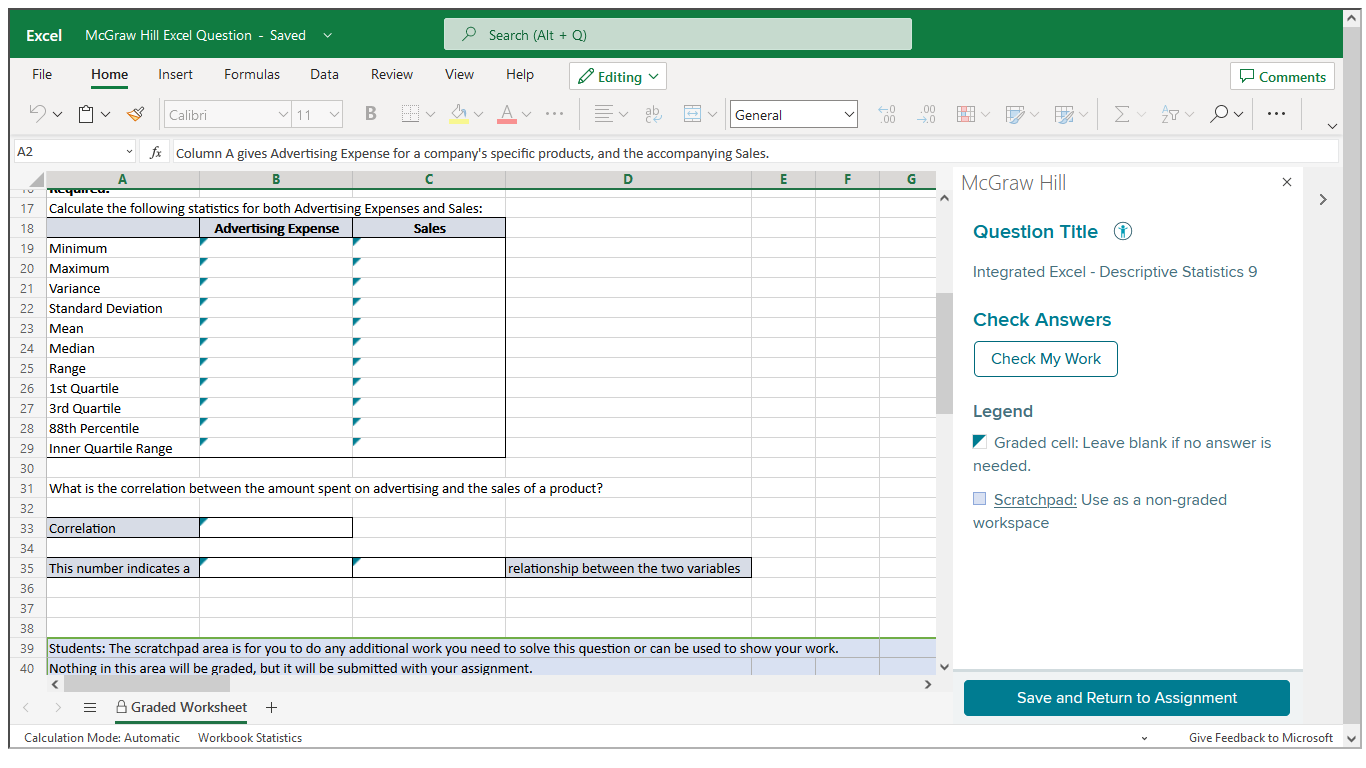Select the Find magnifier icon
Image resolution: width=1366 pixels, height=768 pixels.
coord(1221,113)
